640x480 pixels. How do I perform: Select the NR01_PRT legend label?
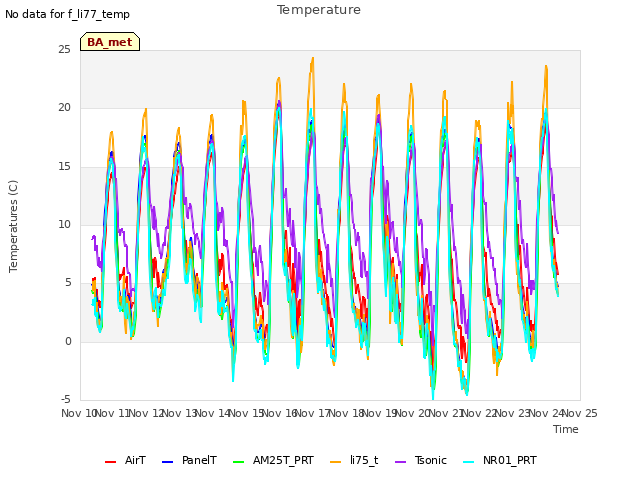click(510, 461)
